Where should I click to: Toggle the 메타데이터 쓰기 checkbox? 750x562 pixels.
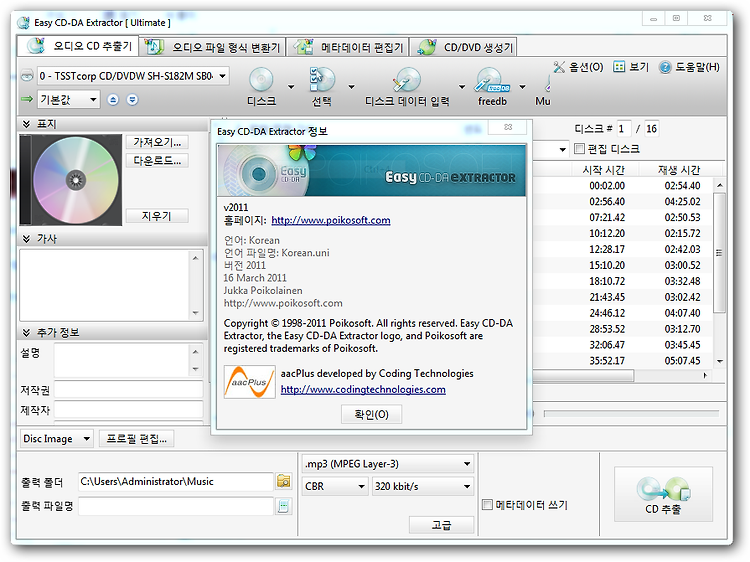(x=487, y=505)
